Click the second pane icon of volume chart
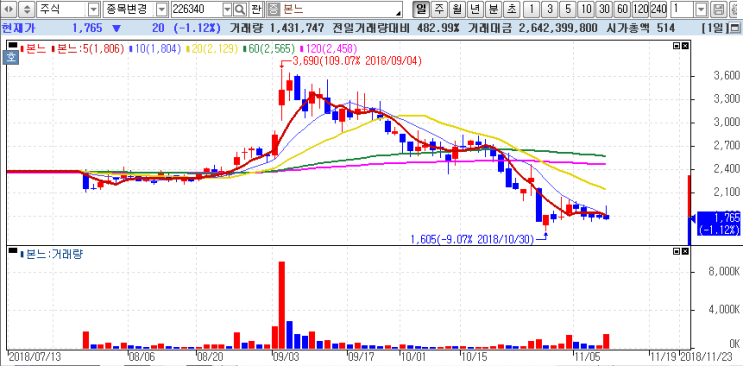743x366 pixels. pos(684,252)
